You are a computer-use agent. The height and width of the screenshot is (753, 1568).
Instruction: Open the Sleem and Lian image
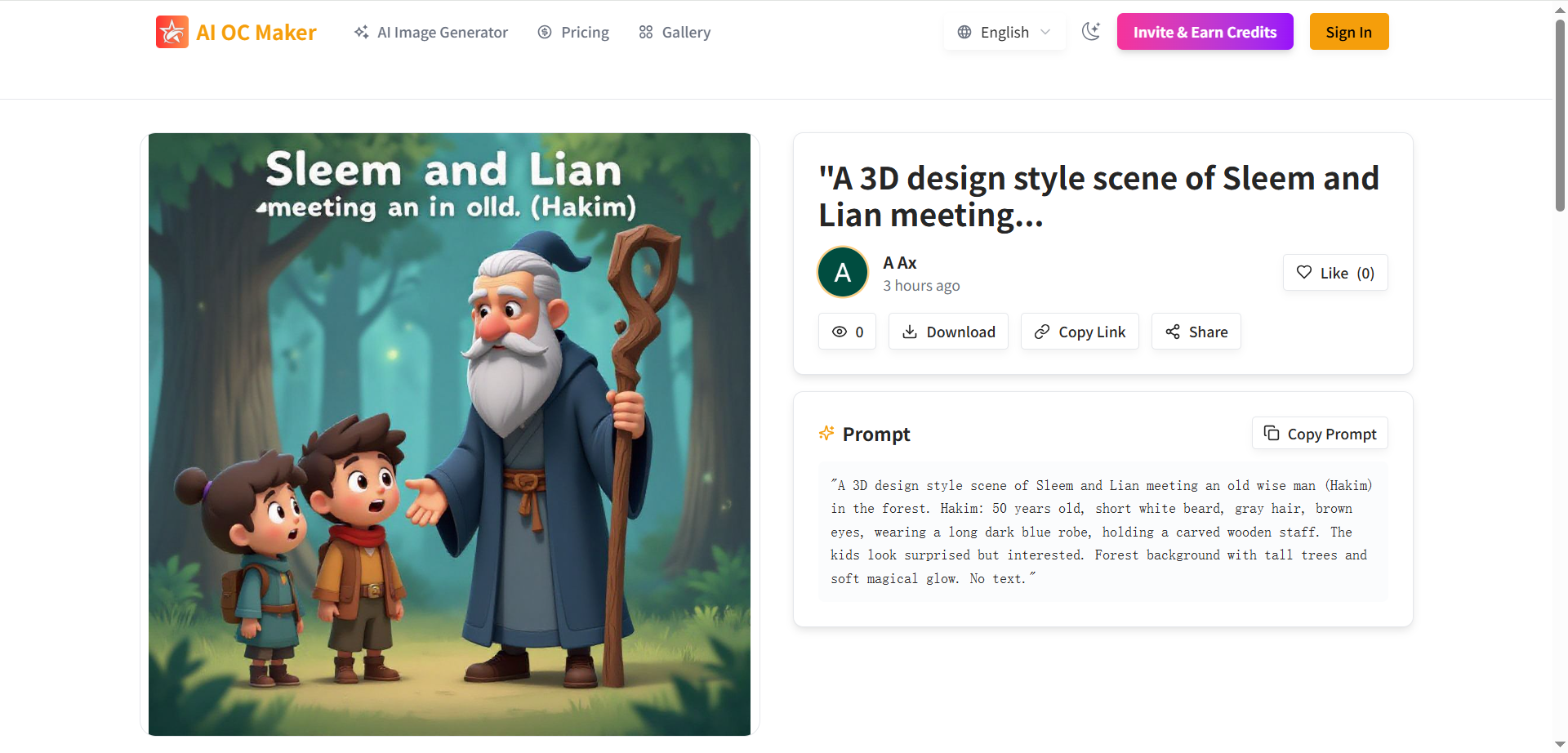pyautogui.click(x=449, y=434)
